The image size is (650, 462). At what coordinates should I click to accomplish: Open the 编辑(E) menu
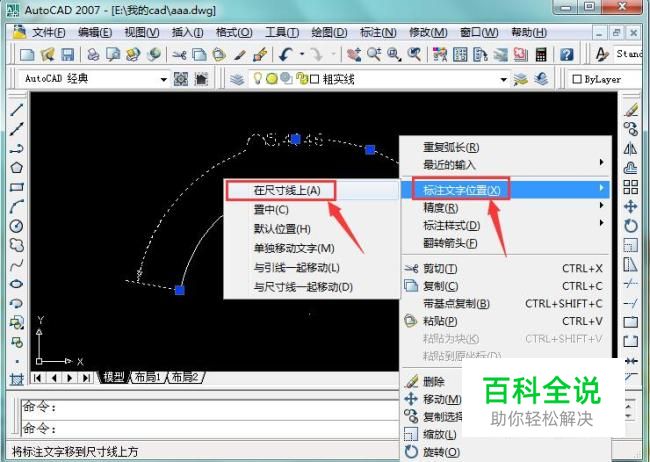pos(95,32)
